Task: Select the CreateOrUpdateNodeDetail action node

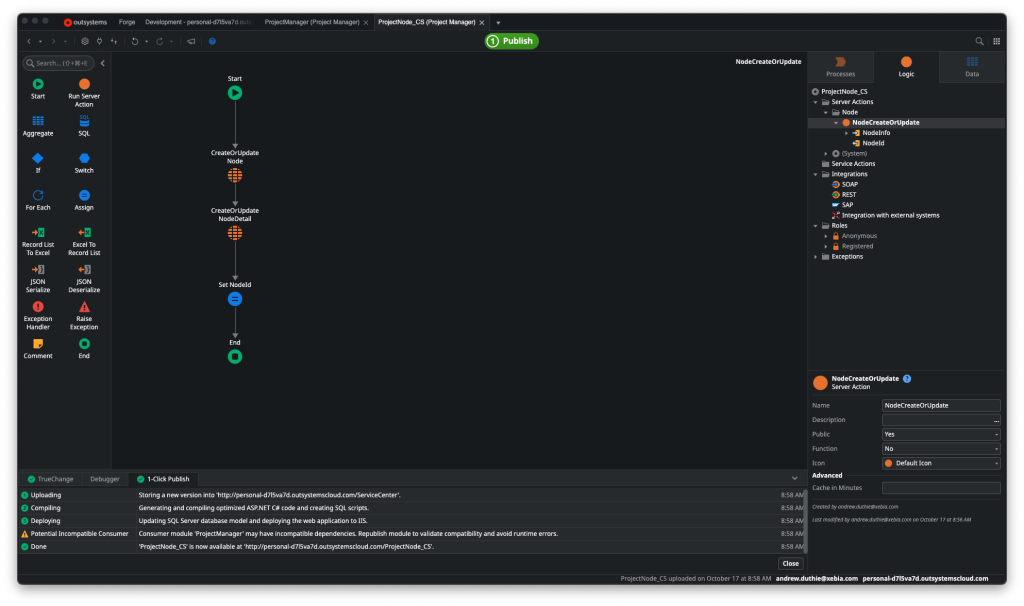Action: pos(234,232)
